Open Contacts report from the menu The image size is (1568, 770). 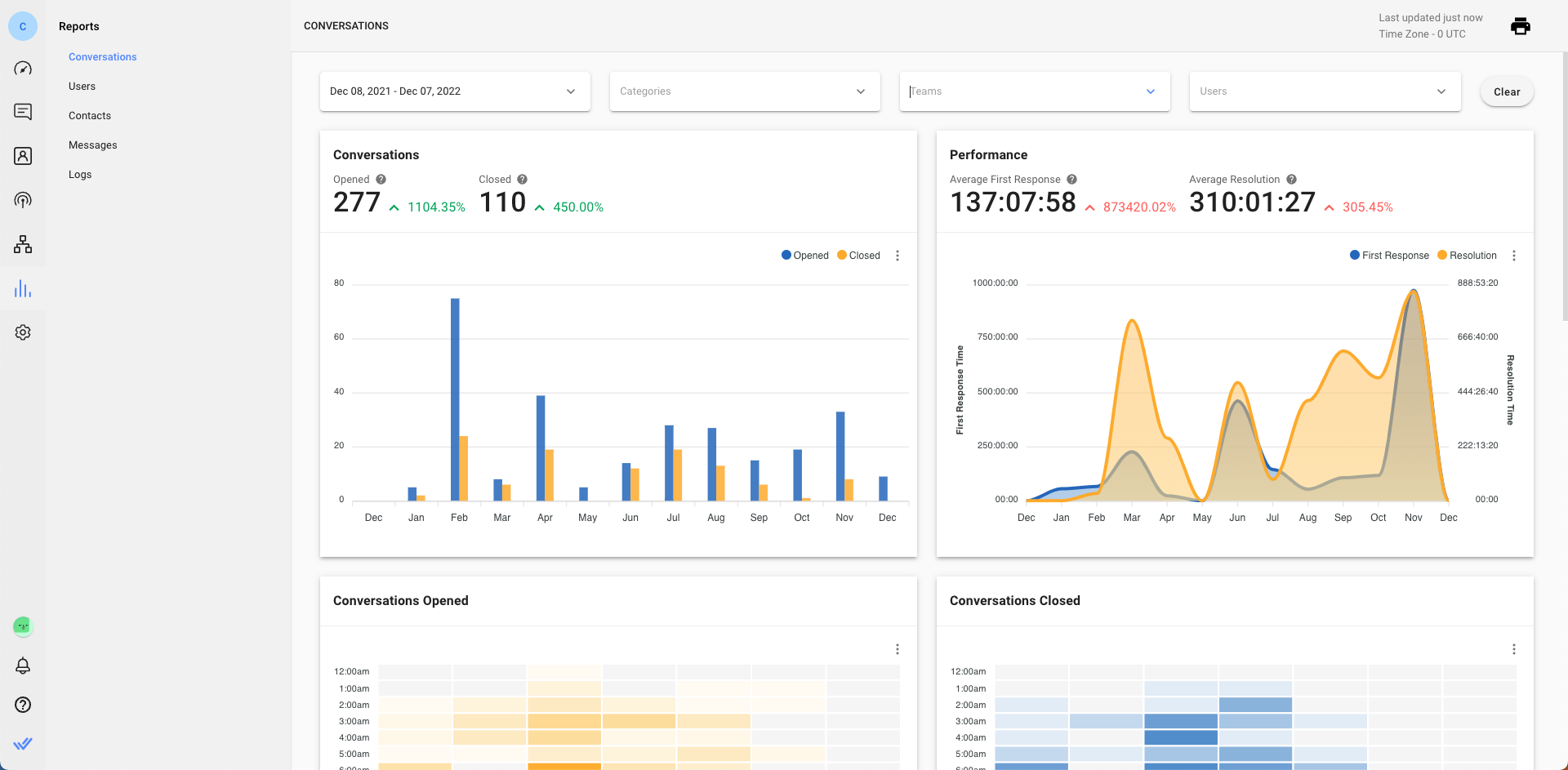point(90,116)
